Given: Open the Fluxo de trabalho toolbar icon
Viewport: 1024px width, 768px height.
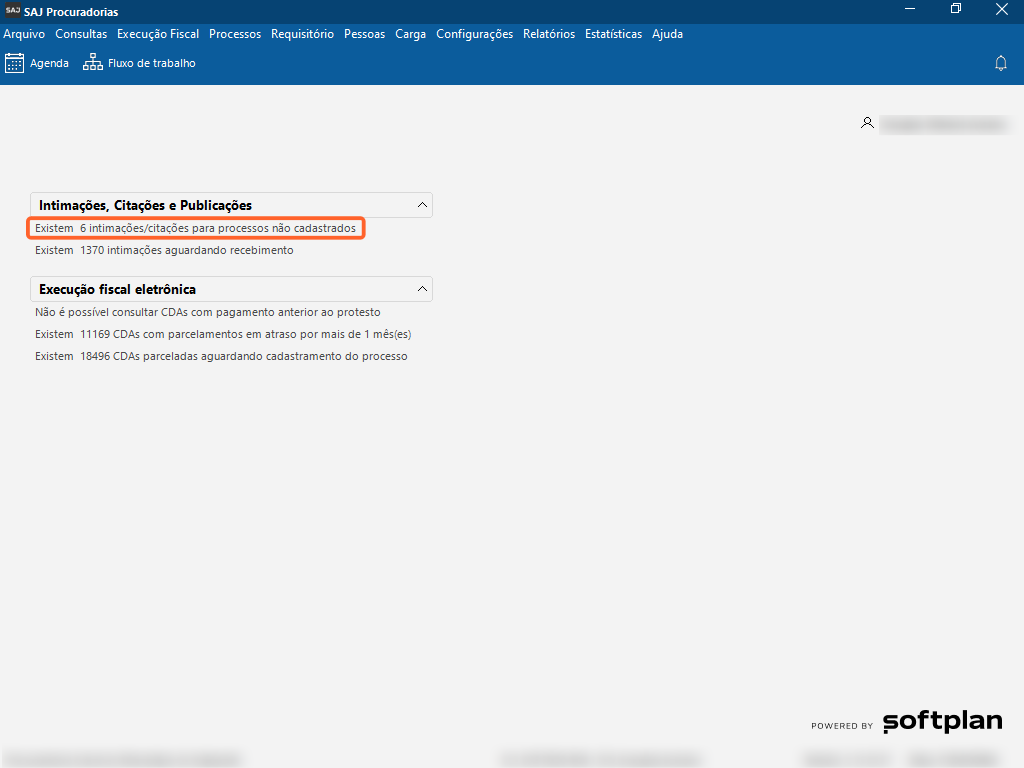Looking at the screenshot, I should click(x=93, y=63).
